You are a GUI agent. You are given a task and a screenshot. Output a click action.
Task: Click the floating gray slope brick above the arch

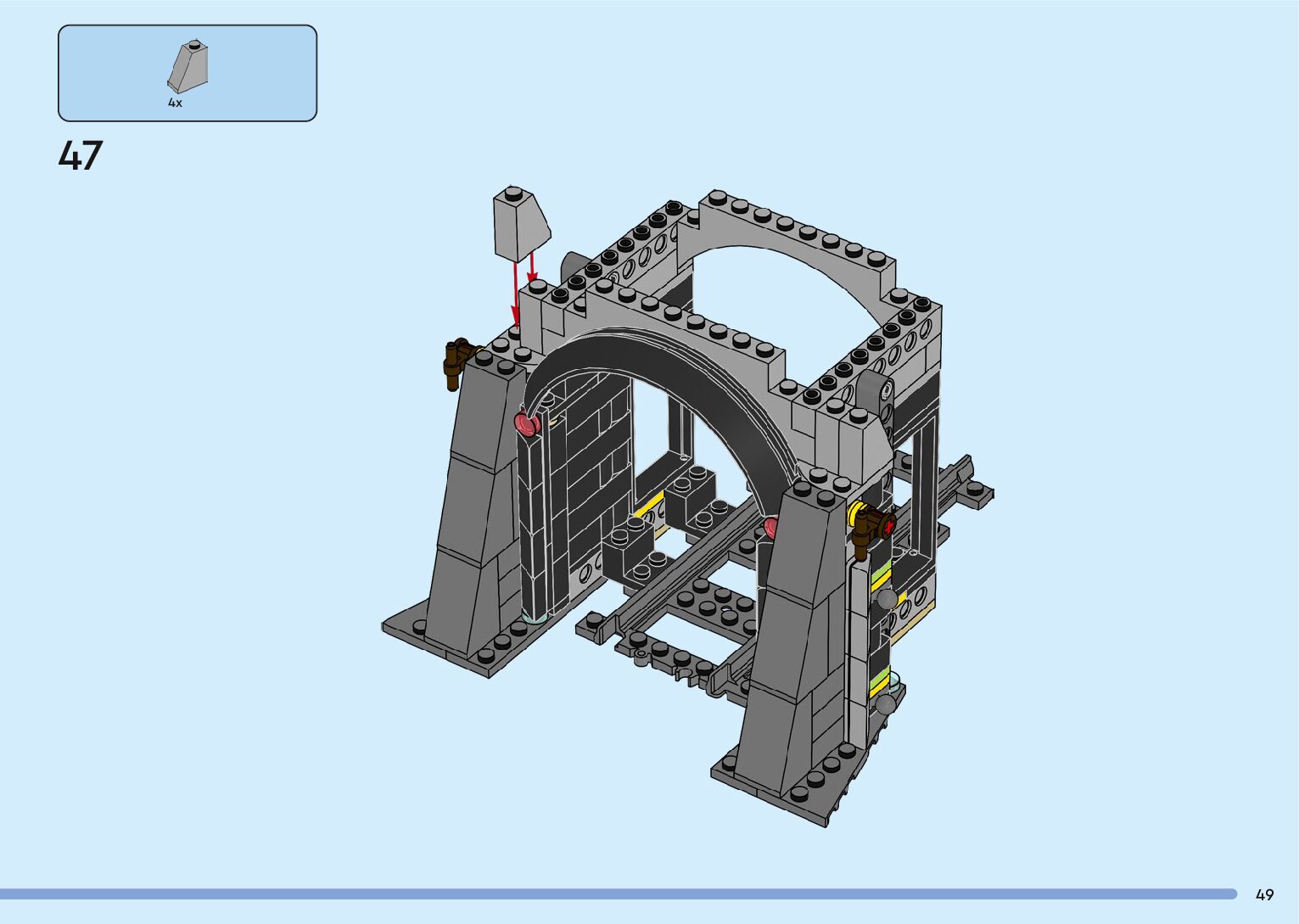[x=519, y=224]
